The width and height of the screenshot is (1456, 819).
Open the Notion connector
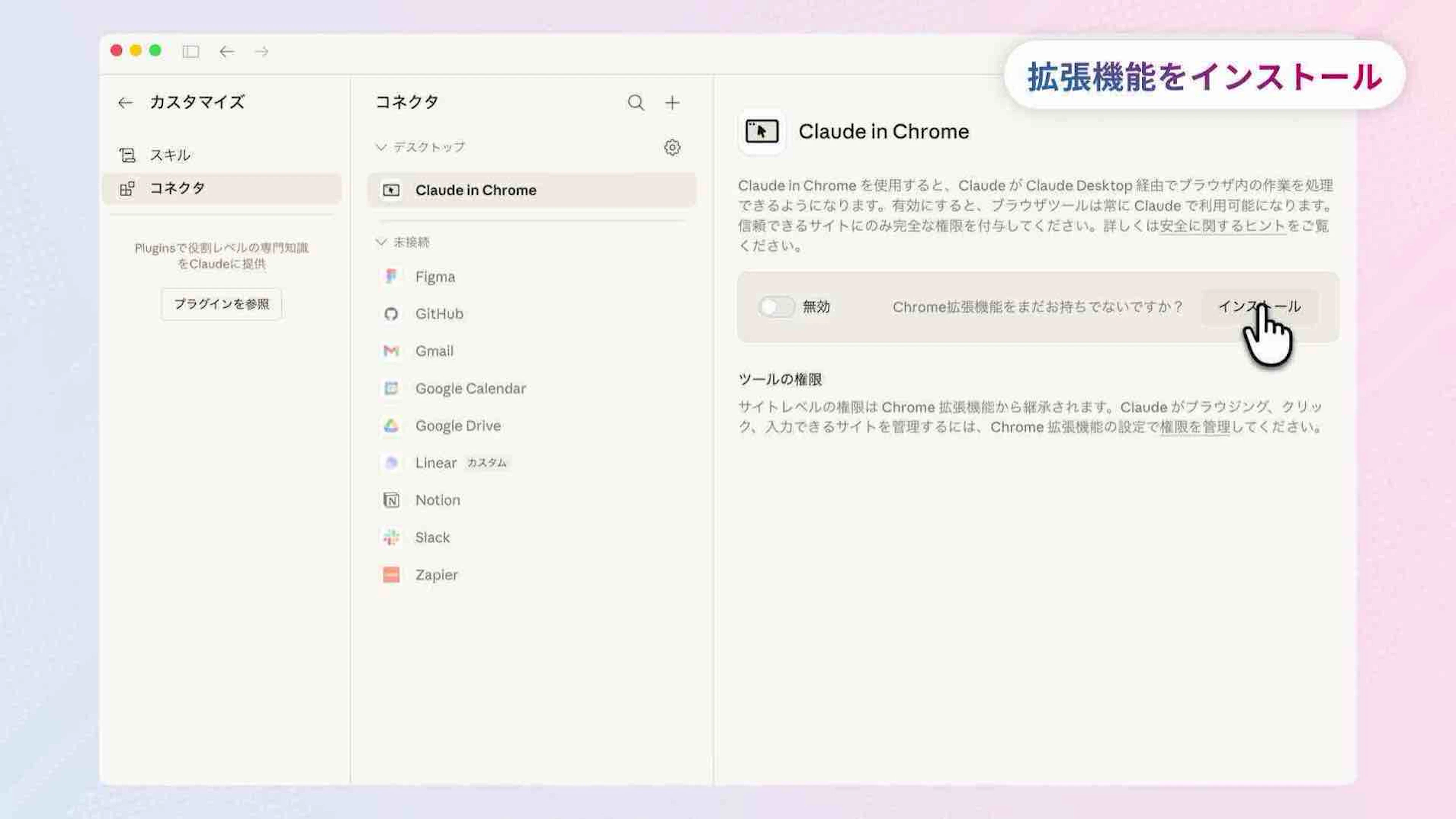tap(437, 500)
